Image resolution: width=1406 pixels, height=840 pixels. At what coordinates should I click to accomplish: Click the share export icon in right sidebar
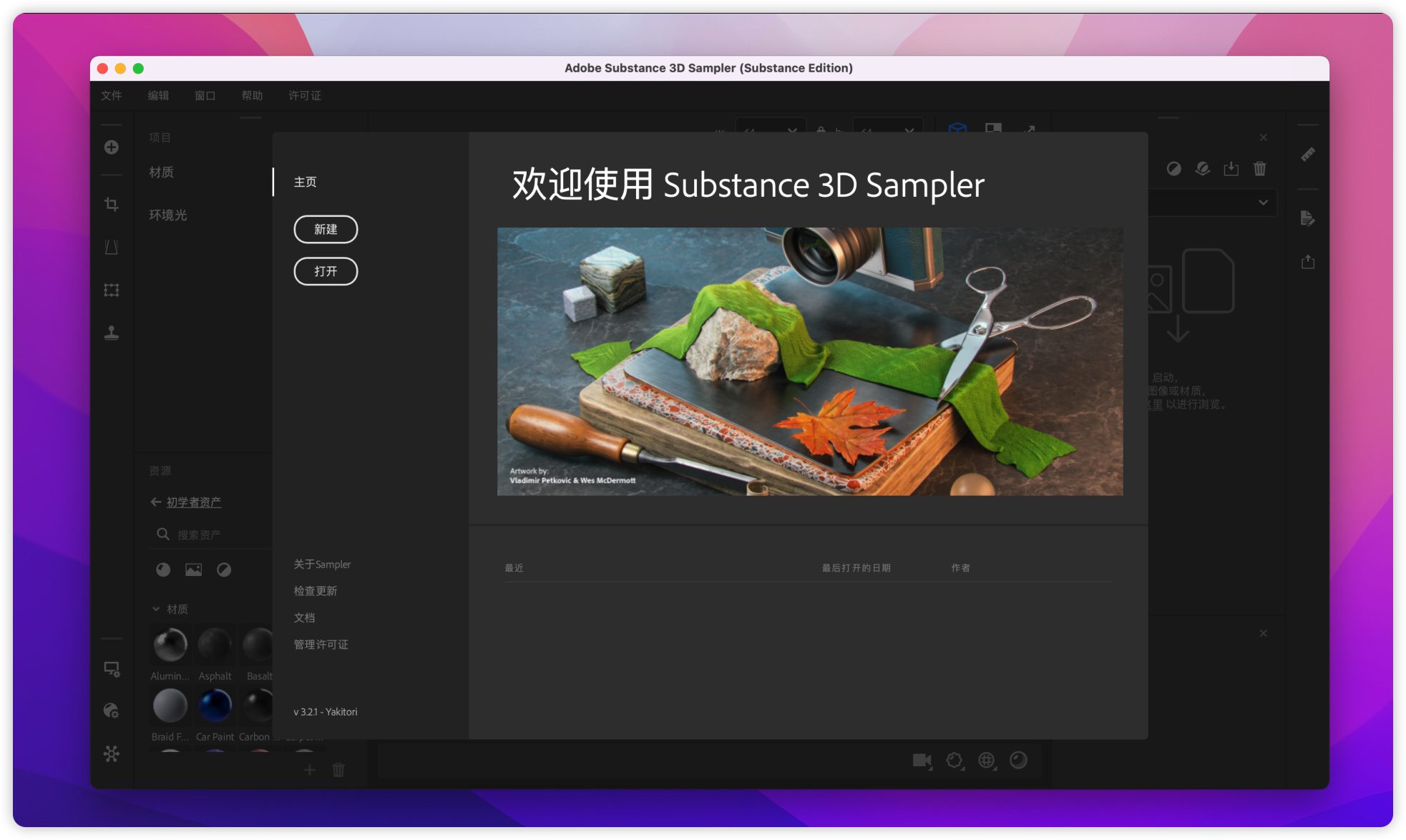(1308, 262)
